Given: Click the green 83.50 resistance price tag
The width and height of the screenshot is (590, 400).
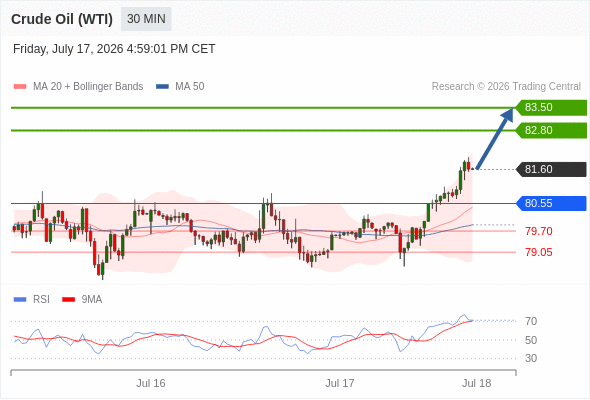Looking at the screenshot, I should 551,108.
